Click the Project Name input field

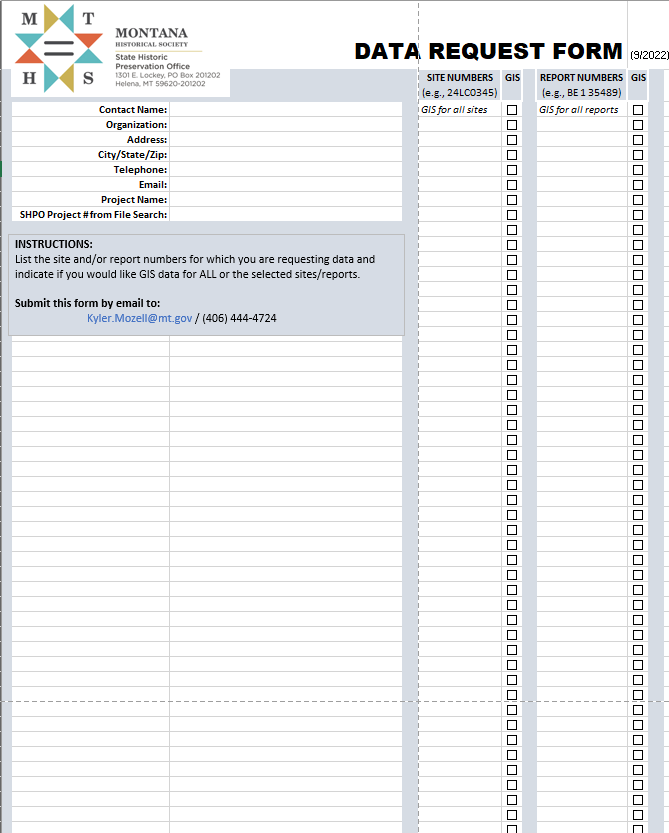pyautogui.click(x=285, y=200)
